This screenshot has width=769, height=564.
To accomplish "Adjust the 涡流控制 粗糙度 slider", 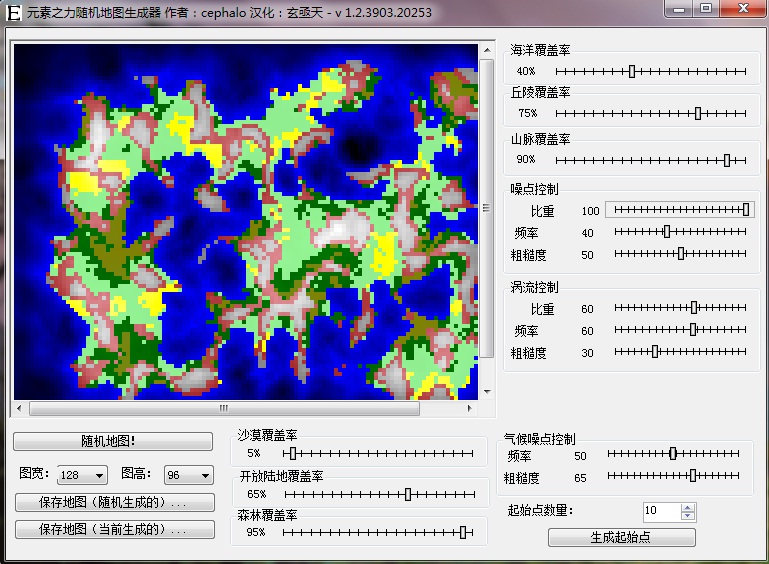I will pyautogui.click(x=680, y=352).
